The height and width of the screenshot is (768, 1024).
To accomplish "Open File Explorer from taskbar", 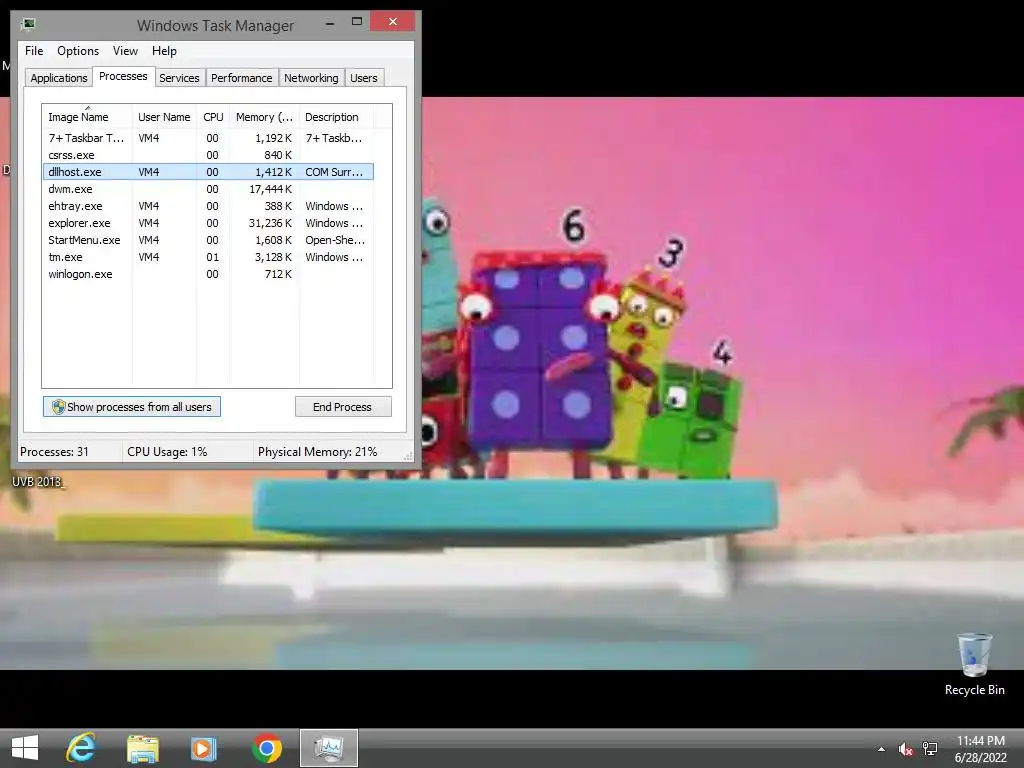I will [x=142, y=748].
